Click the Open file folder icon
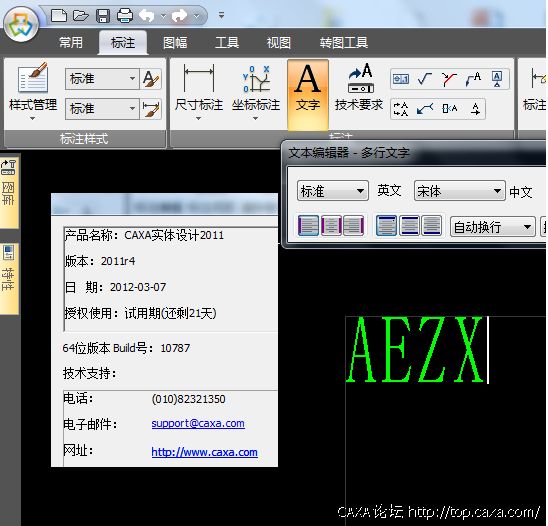 point(81,16)
